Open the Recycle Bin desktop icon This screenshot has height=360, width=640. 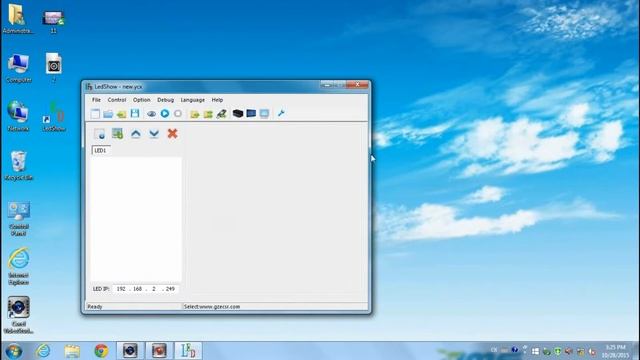click(18, 166)
